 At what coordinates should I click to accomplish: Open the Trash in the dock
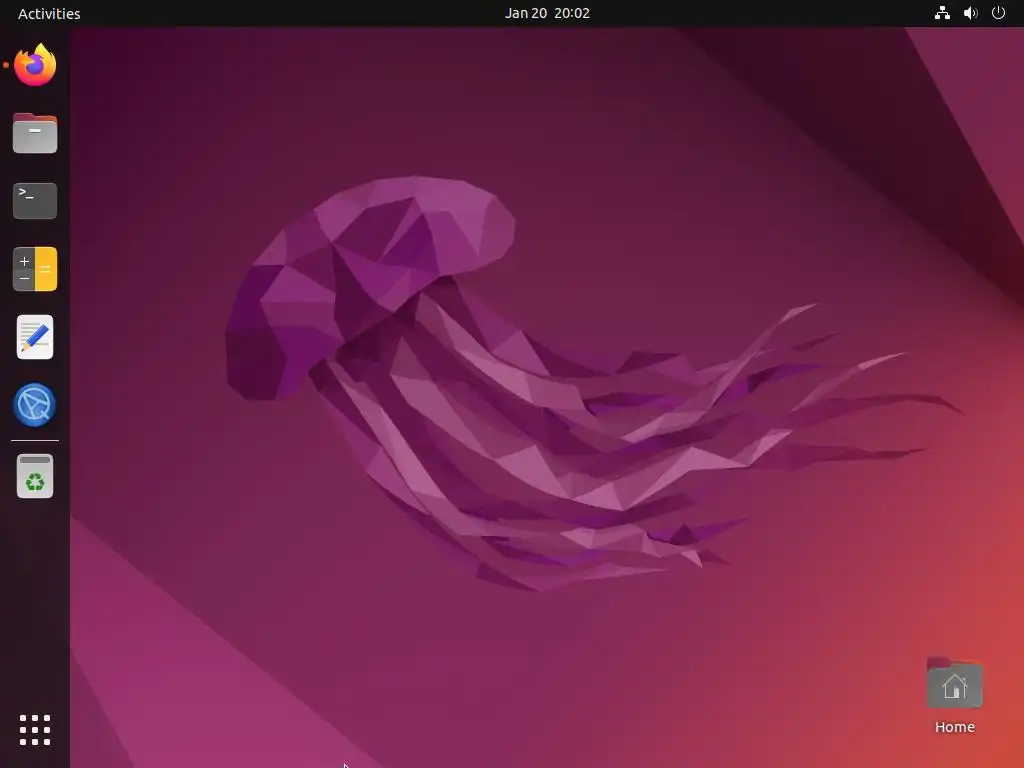tap(35, 476)
